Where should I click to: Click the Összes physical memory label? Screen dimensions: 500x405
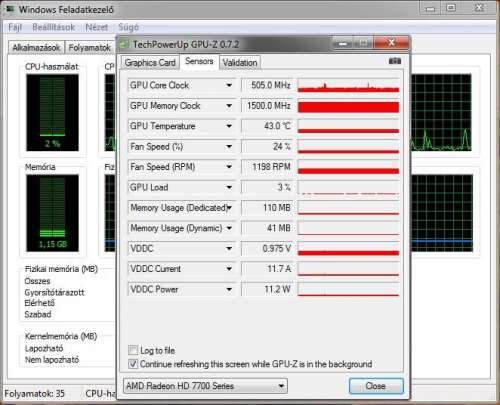coord(37,281)
